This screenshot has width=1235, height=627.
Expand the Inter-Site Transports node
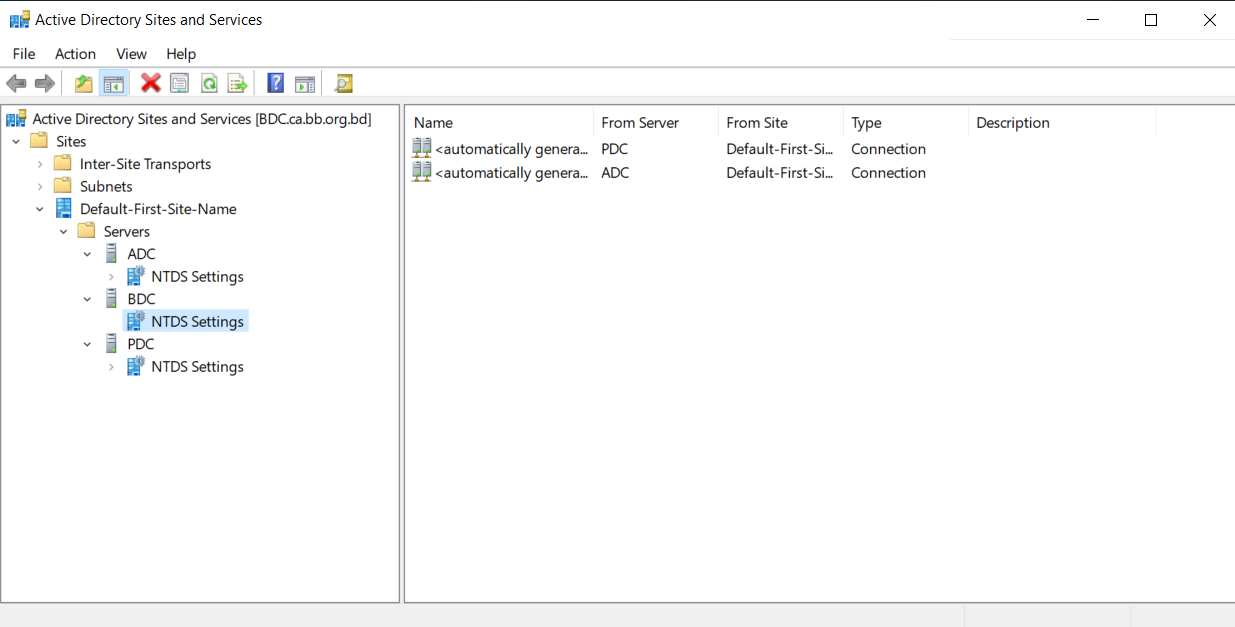pos(40,164)
